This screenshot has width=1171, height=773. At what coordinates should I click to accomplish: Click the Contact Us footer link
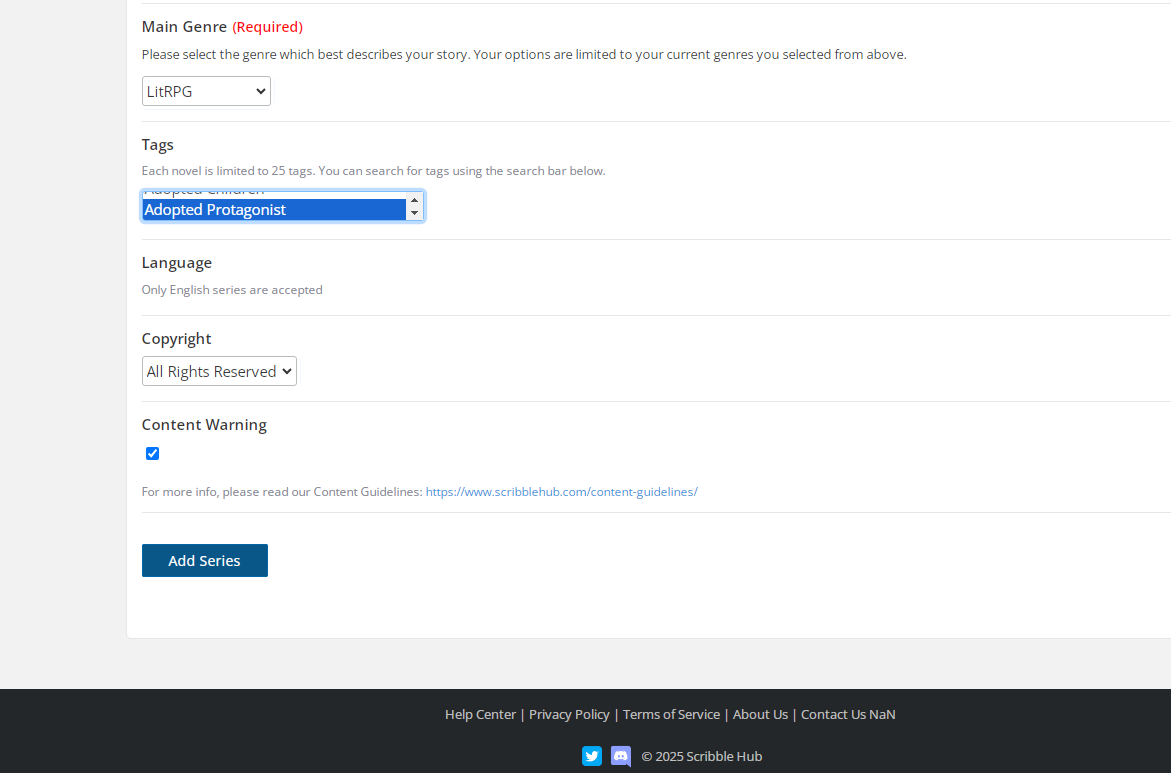pyautogui.click(x=833, y=714)
